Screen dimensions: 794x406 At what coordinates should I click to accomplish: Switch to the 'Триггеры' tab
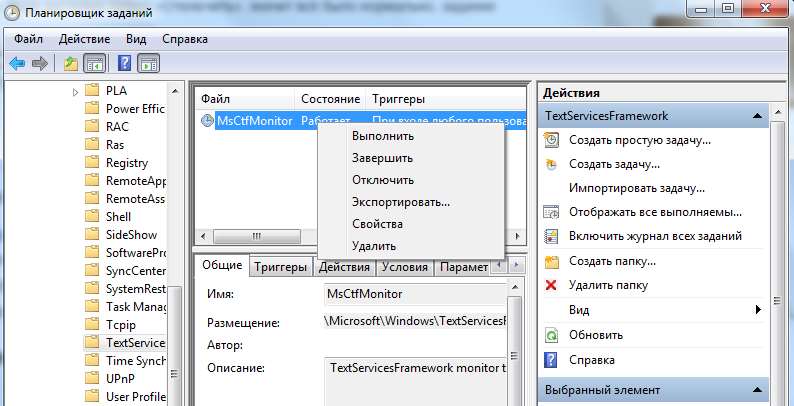click(280, 267)
